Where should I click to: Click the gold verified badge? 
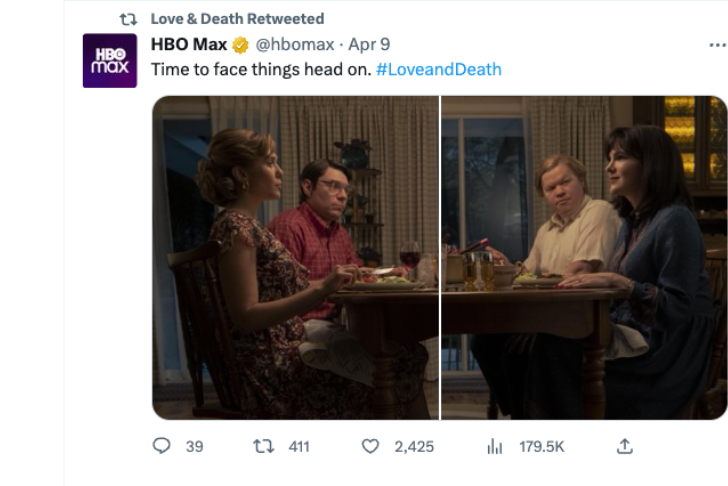[240, 45]
